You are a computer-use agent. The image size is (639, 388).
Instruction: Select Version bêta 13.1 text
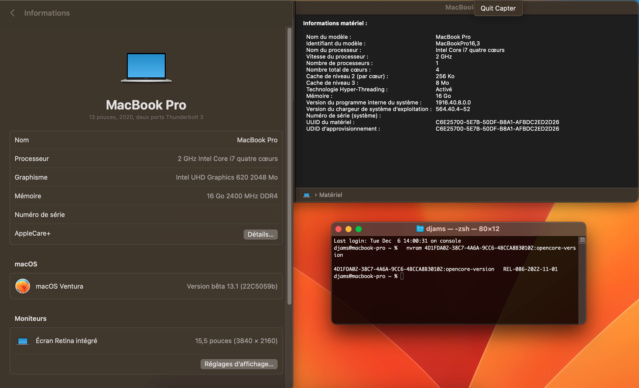232,287
